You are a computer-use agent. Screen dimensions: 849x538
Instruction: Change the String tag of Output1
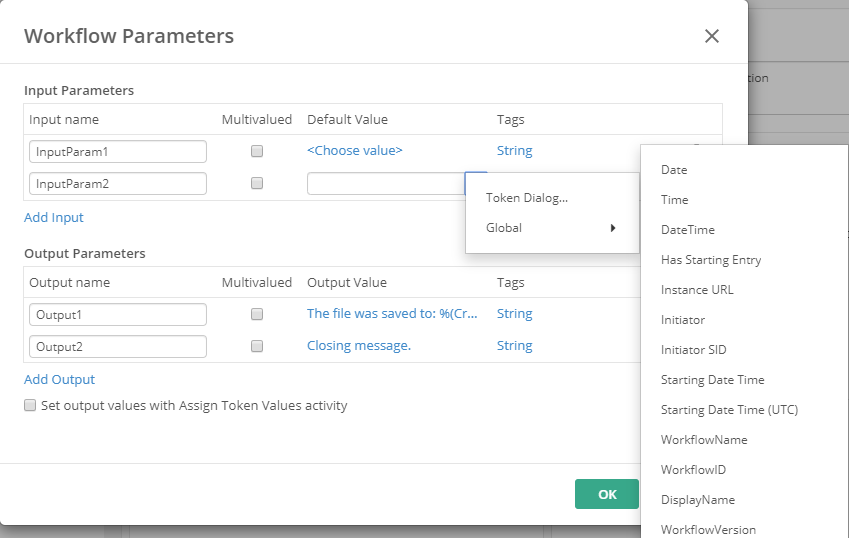coord(514,314)
